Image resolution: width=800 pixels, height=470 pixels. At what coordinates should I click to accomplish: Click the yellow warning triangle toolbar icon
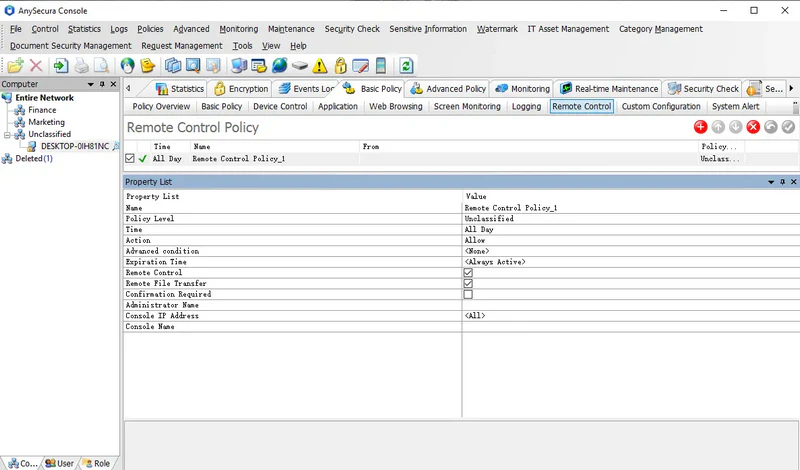[x=320, y=66]
